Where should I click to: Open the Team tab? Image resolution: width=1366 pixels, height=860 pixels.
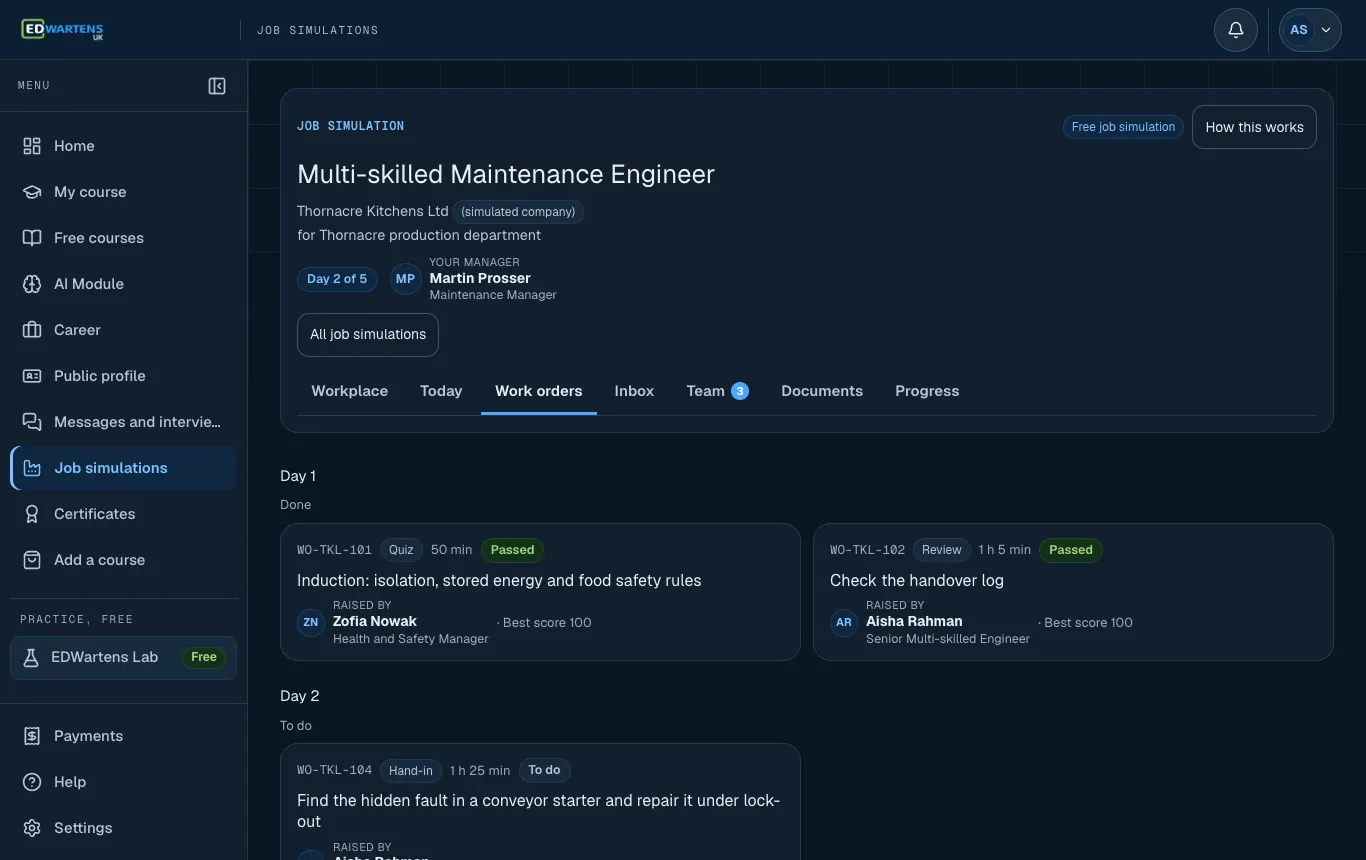717,391
